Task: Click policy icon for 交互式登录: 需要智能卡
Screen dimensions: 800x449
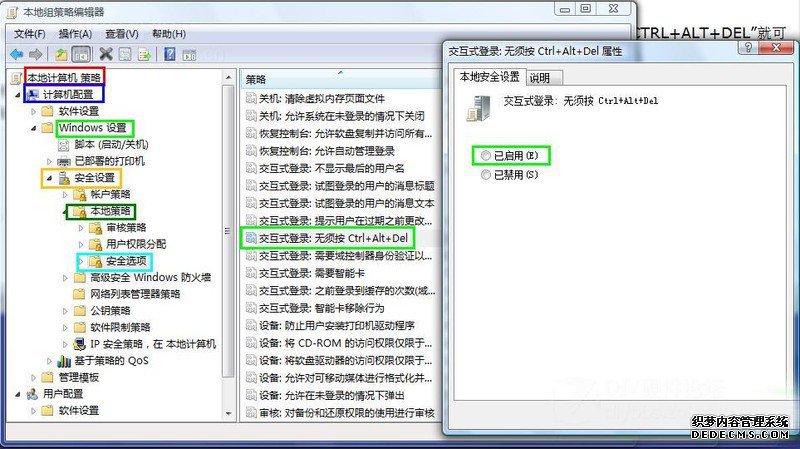Action: tap(251, 273)
